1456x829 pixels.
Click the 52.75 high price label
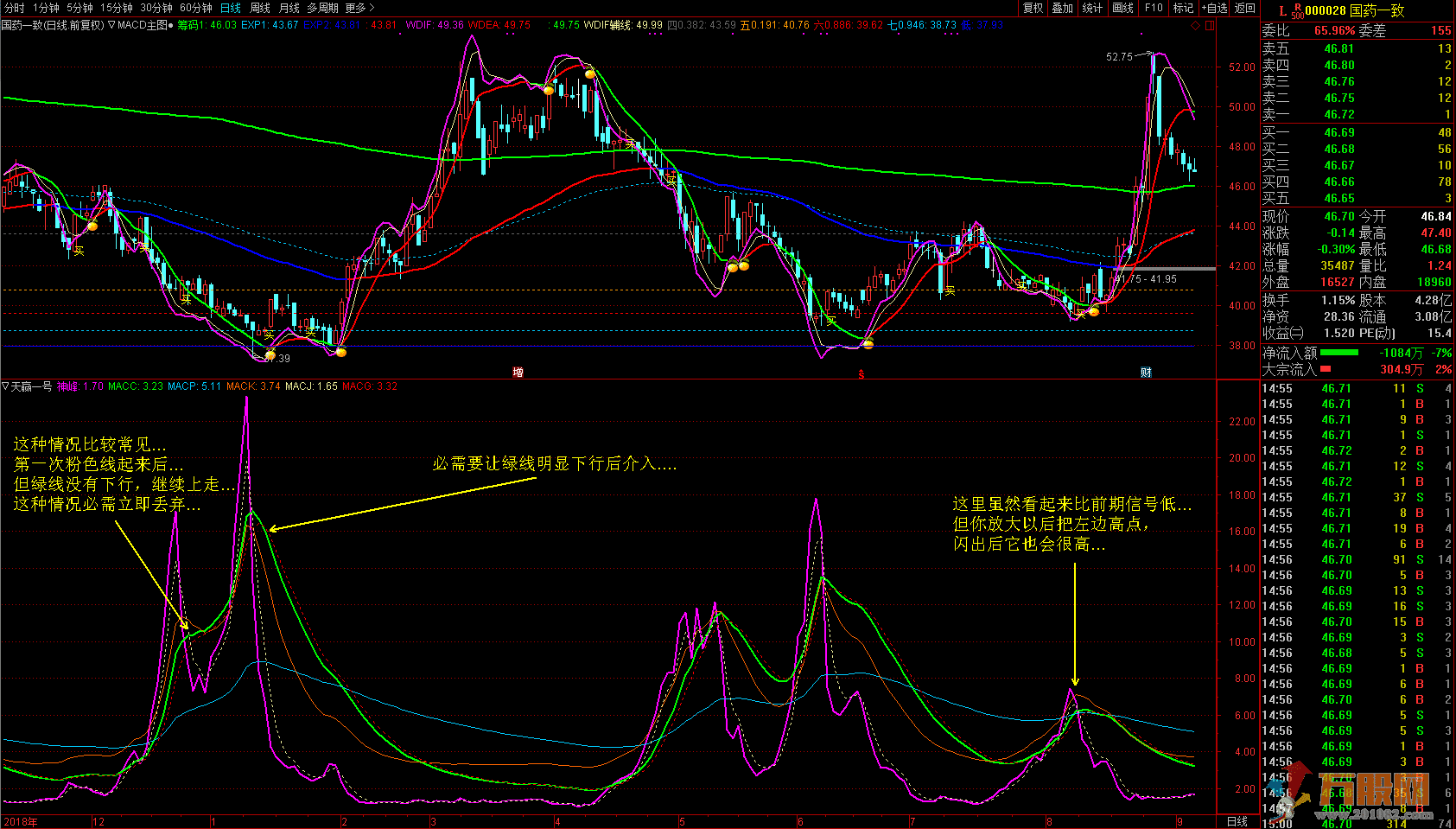click(x=1119, y=57)
